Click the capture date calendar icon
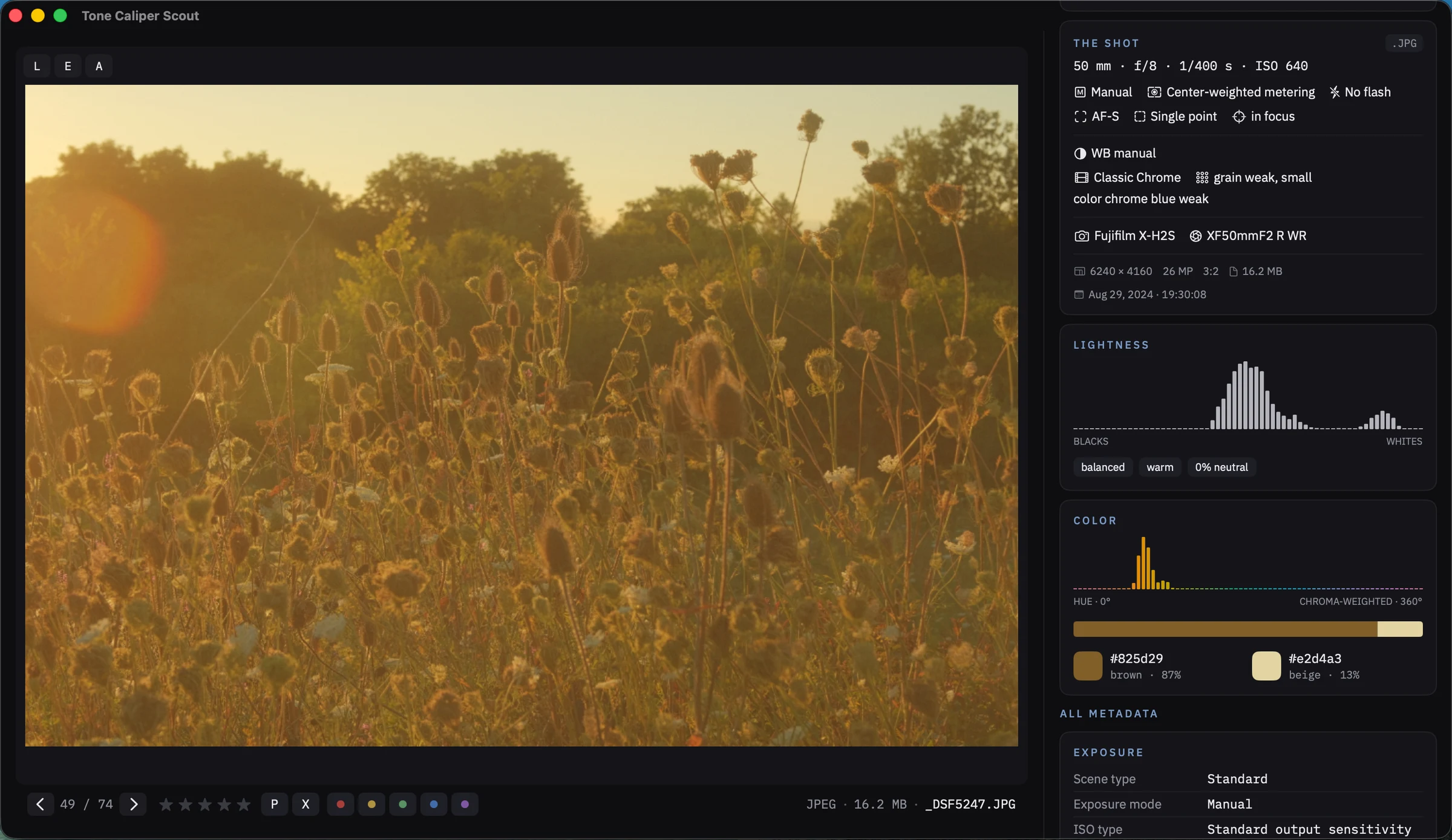The image size is (1452, 840). coord(1079,295)
